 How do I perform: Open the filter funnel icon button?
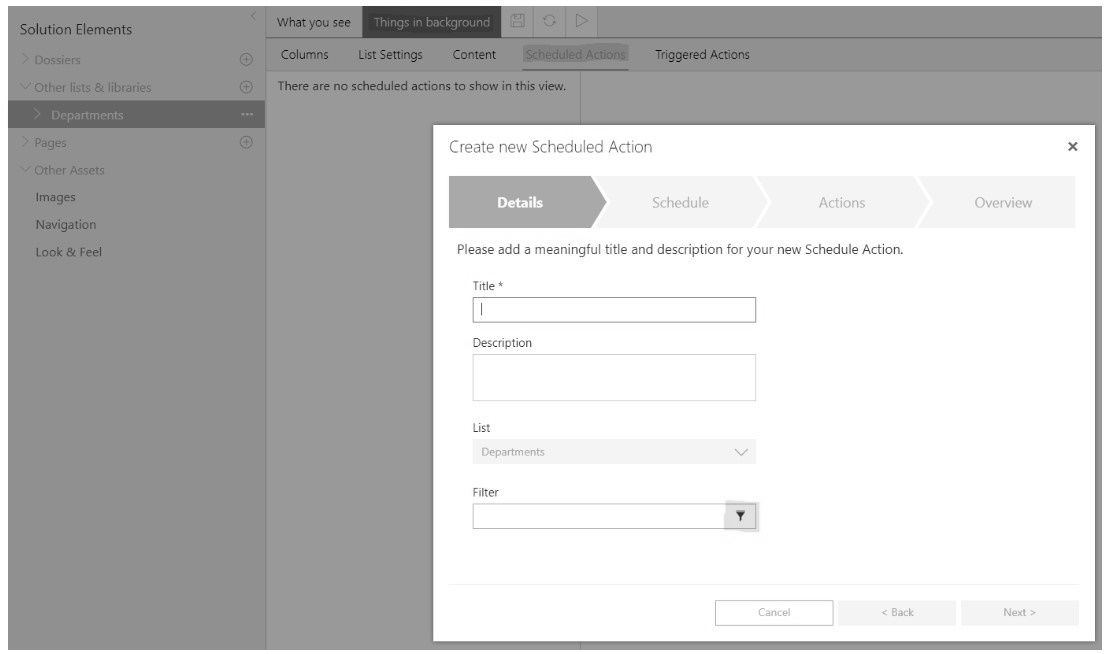pos(741,516)
